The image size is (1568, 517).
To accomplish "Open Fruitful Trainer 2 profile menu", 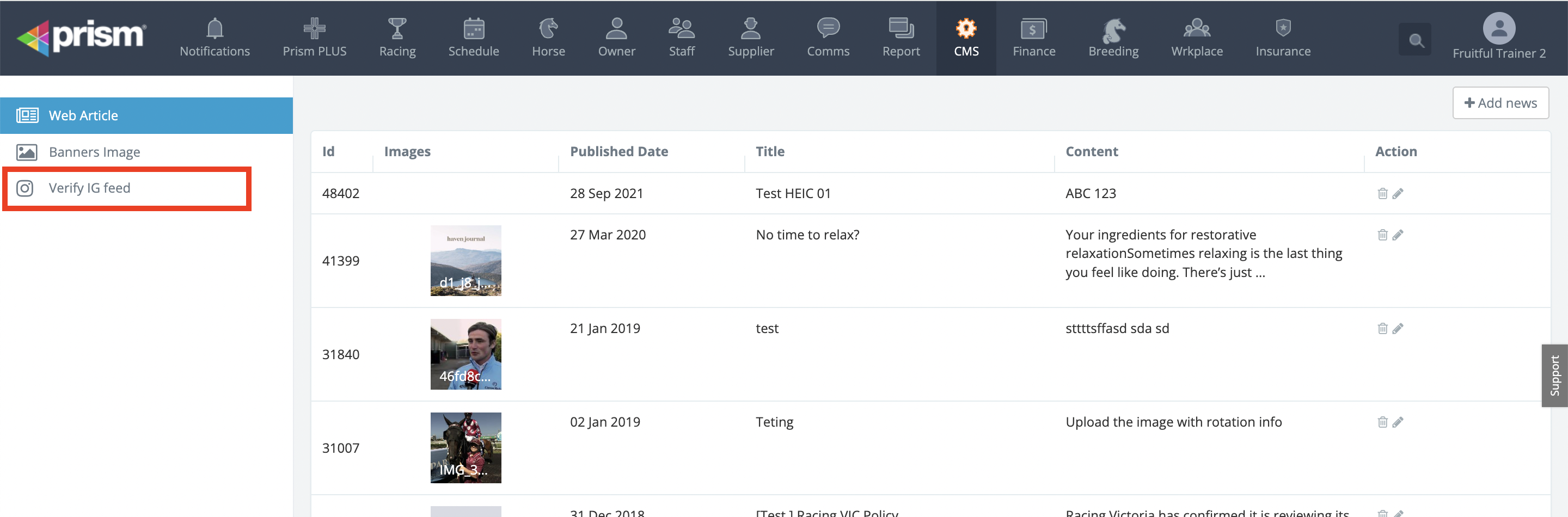I will [1498, 38].
